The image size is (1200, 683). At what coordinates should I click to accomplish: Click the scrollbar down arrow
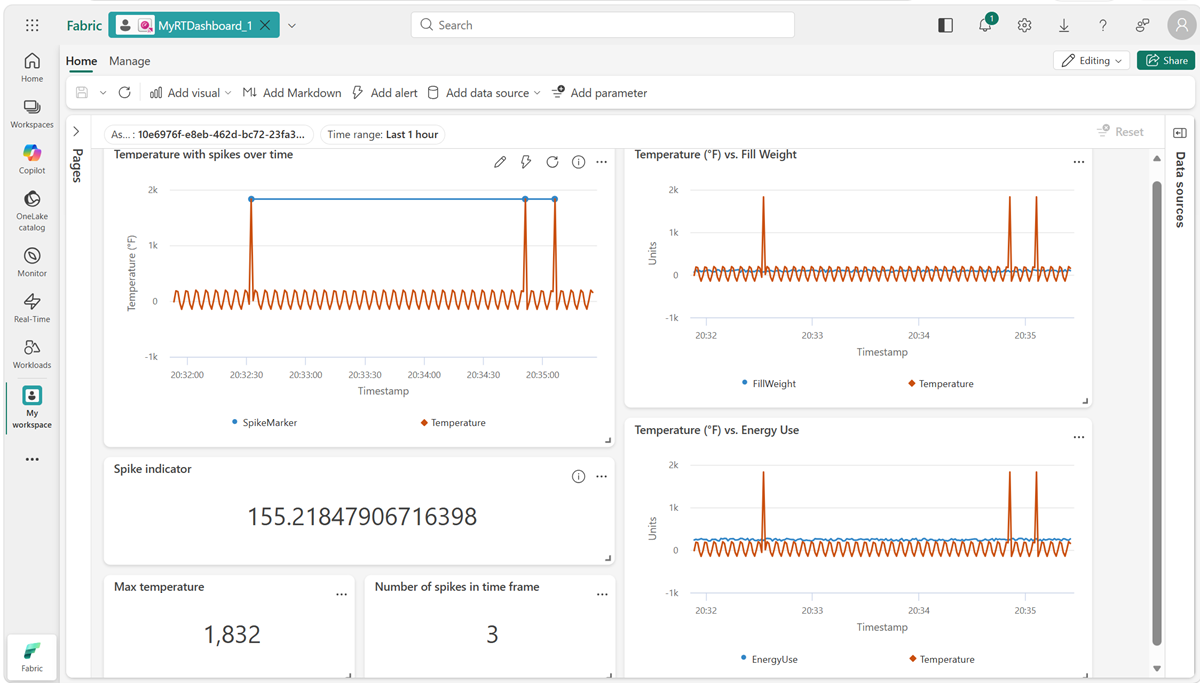pyautogui.click(x=1157, y=669)
